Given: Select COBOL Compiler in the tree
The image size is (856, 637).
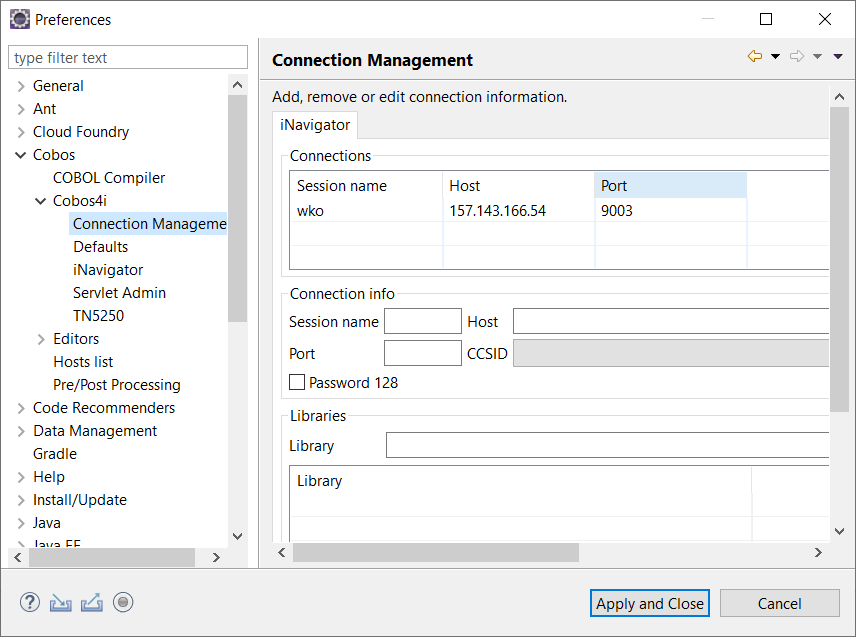Looking at the screenshot, I should pos(109,178).
